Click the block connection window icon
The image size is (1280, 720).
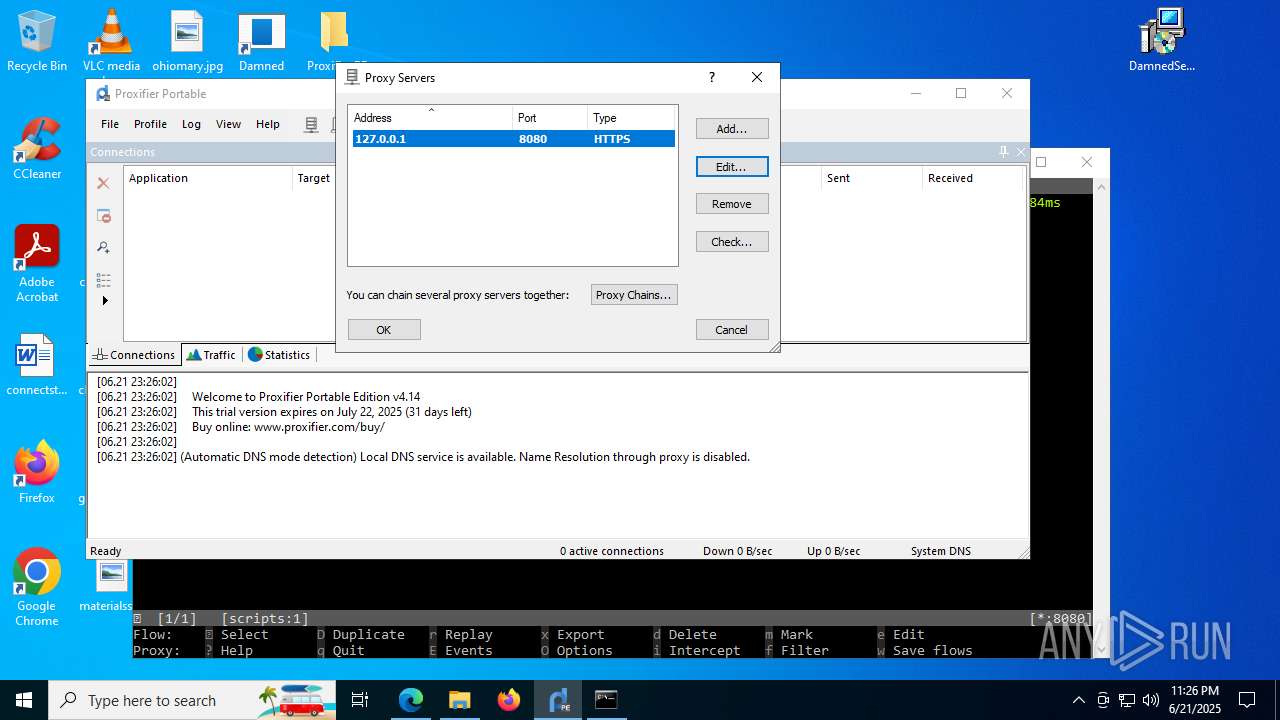pos(103,216)
